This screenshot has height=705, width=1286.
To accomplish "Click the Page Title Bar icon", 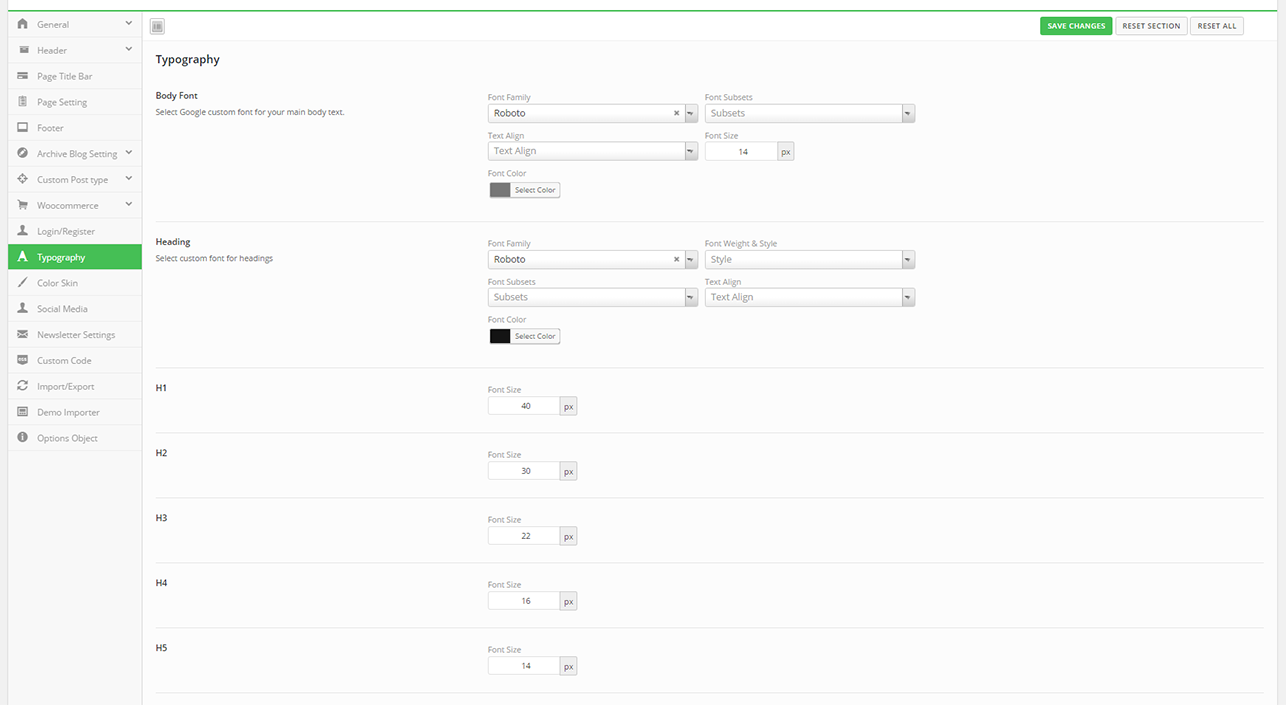I will [22, 75].
